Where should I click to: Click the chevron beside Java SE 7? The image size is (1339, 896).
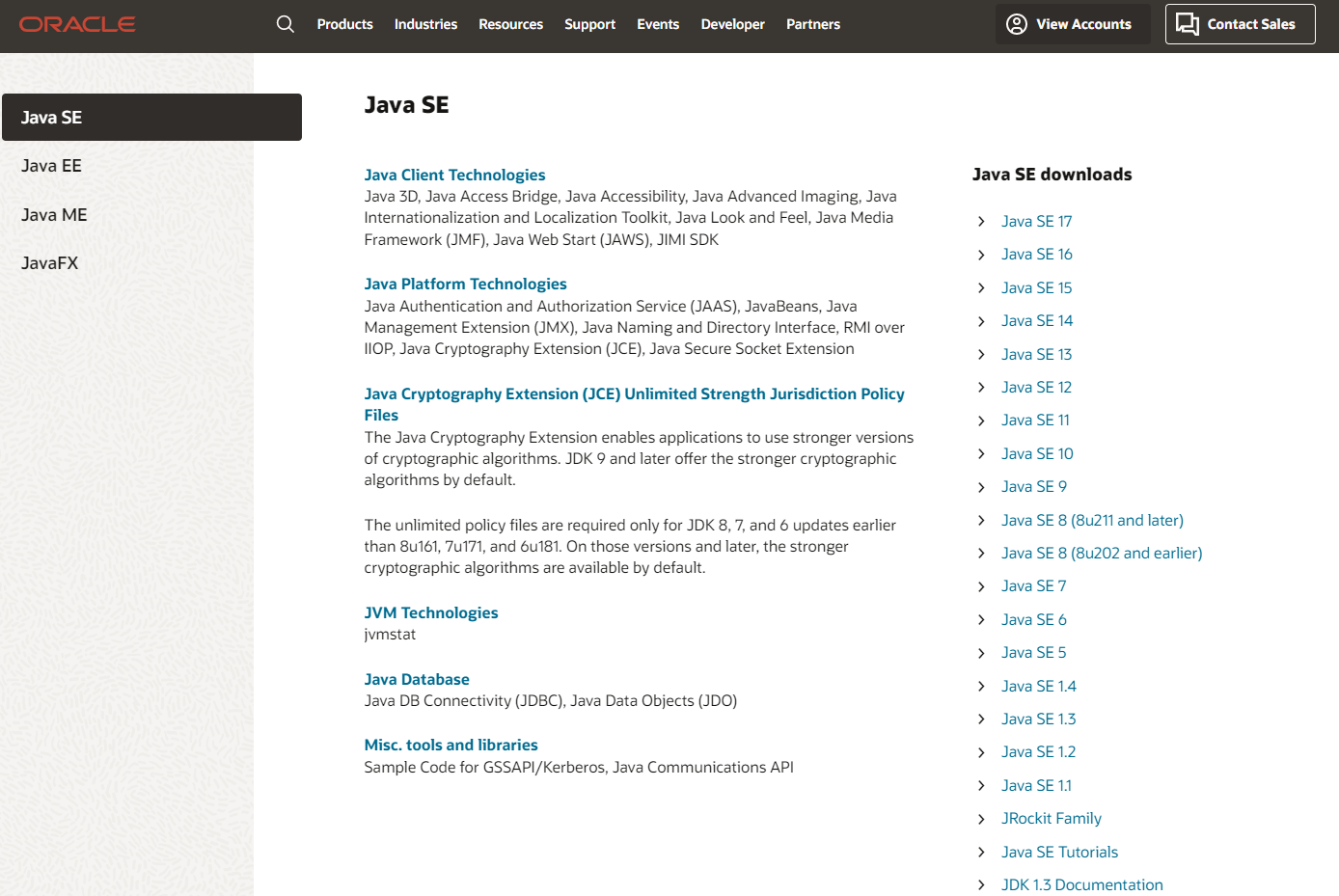pos(981,586)
